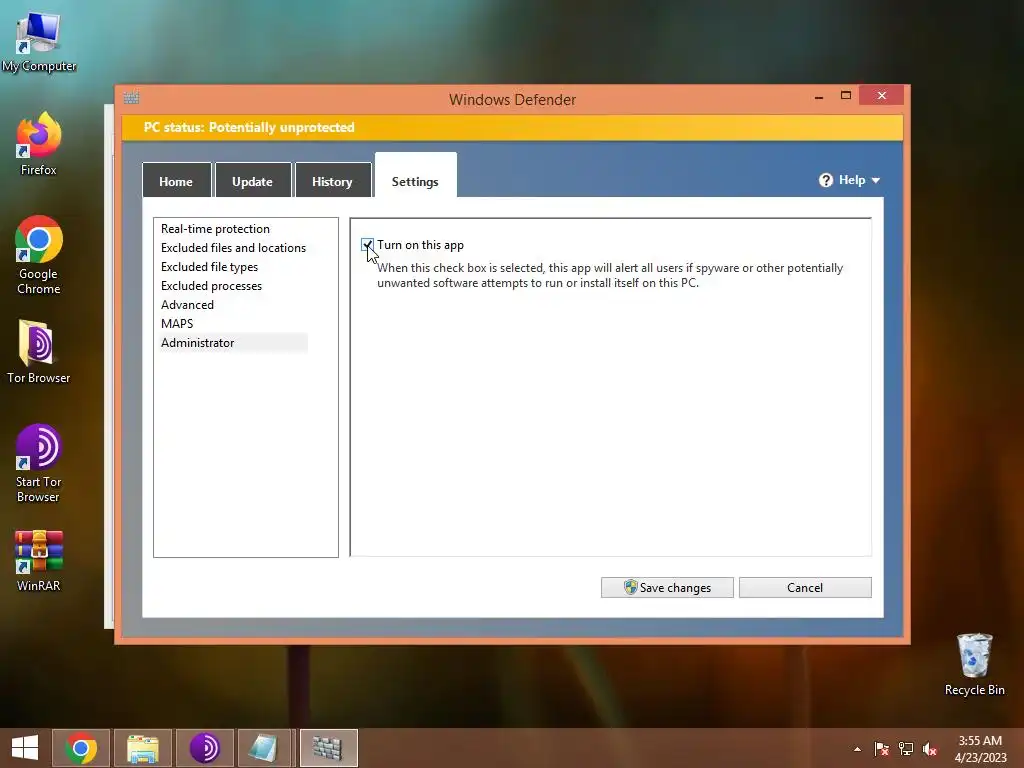
Task: Open the Tor Browser folder icon
Action: tap(39, 351)
